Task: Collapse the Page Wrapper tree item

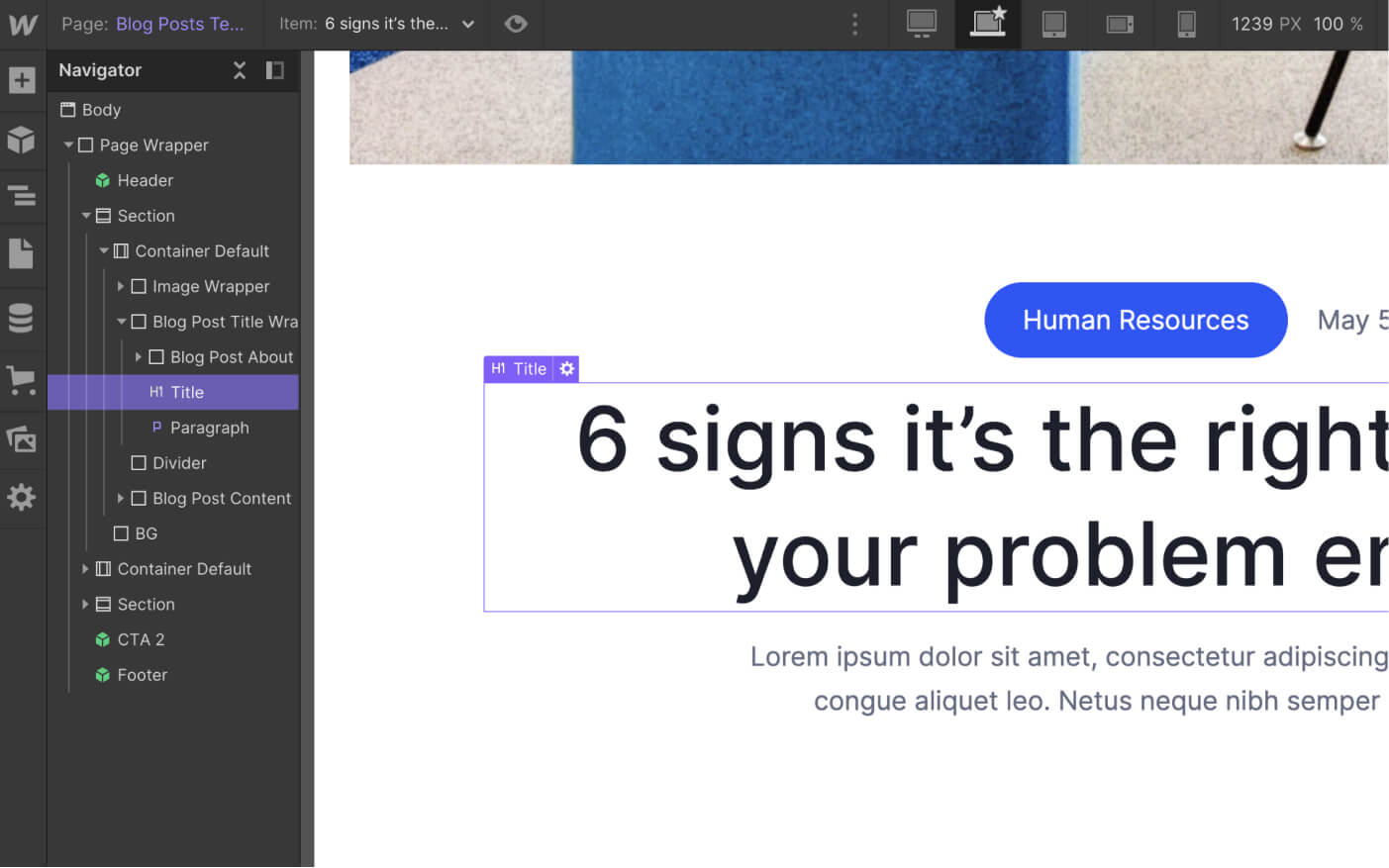Action: pos(68,145)
